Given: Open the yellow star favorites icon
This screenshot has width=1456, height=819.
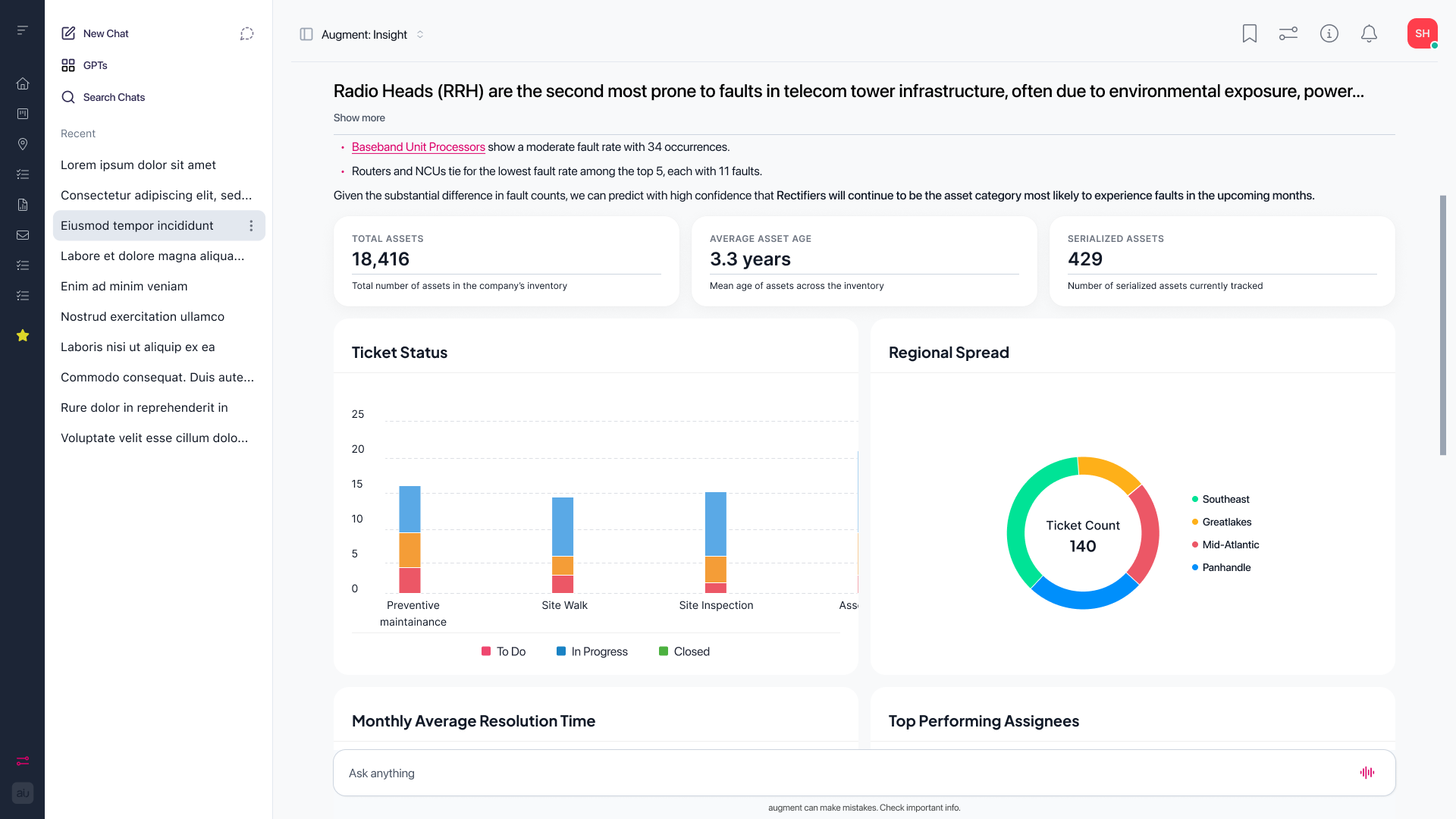Looking at the screenshot, I should point(23,335).
